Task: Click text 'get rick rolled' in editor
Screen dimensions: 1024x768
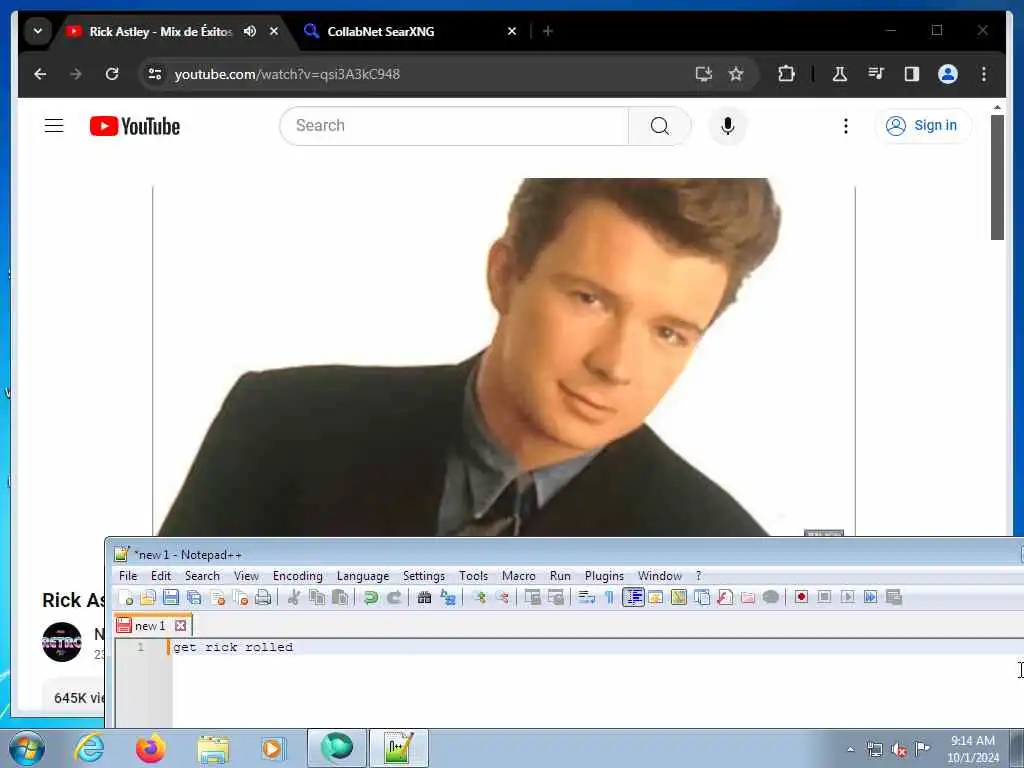Action: point(233,647)
